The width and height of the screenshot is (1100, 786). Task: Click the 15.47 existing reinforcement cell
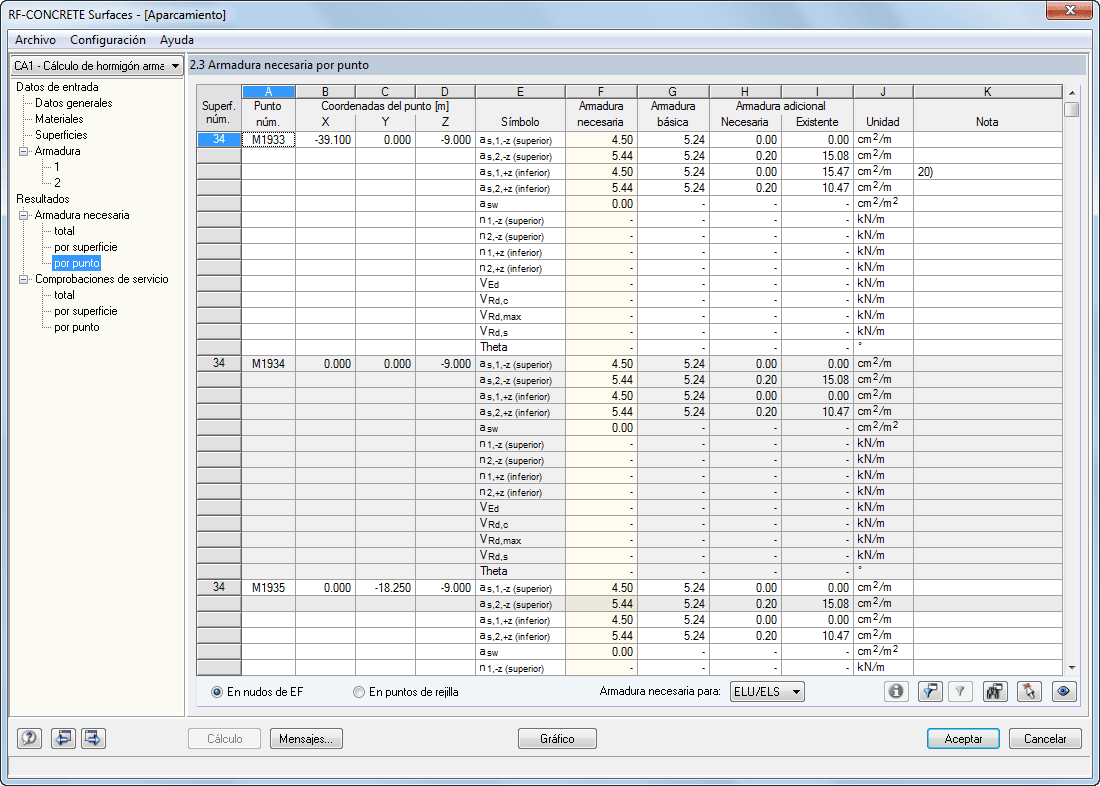pos(817,172)
